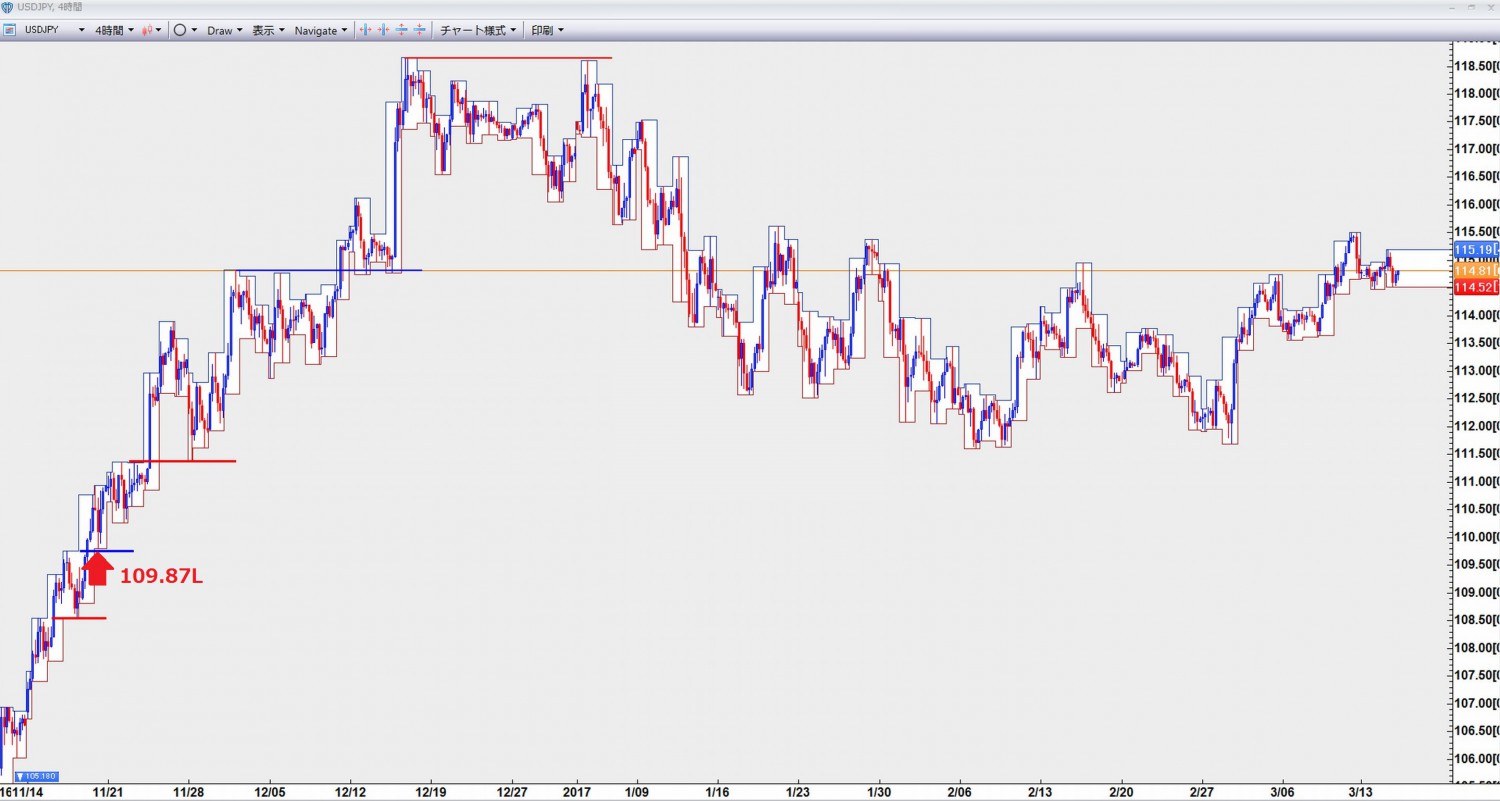Image resolution: width=1500 pixels, height=801 pixels.
Task: Click the 印刷 print button
Action: [x=547, y=30]
